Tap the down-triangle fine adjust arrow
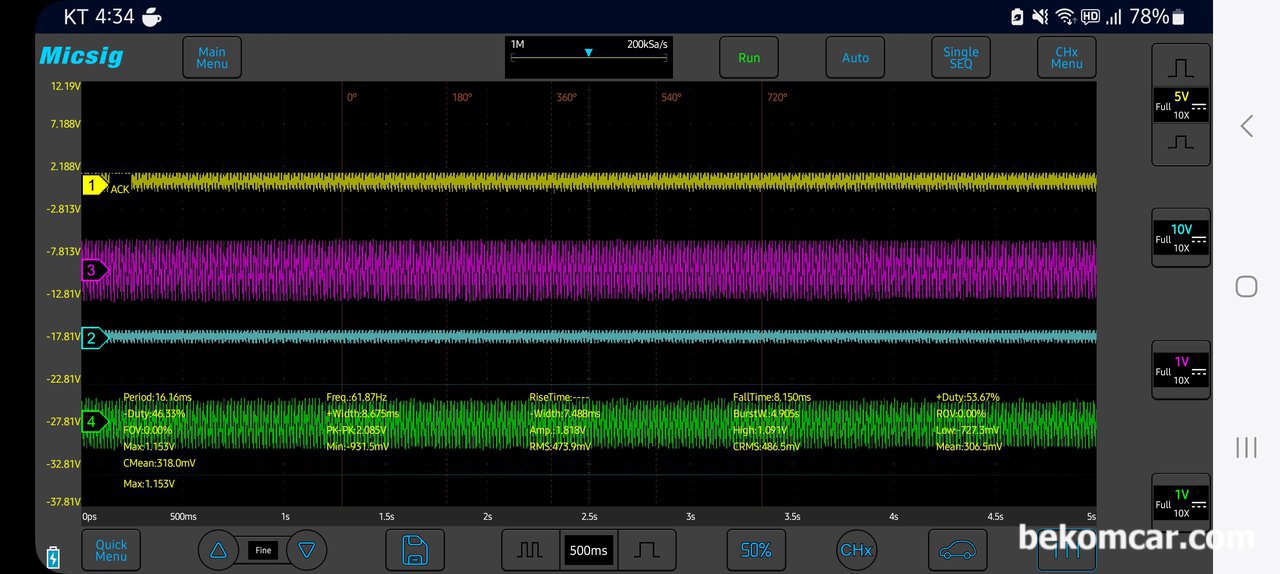The width and height of the screenshot is (1280, 574). click(x=307, y=550)
